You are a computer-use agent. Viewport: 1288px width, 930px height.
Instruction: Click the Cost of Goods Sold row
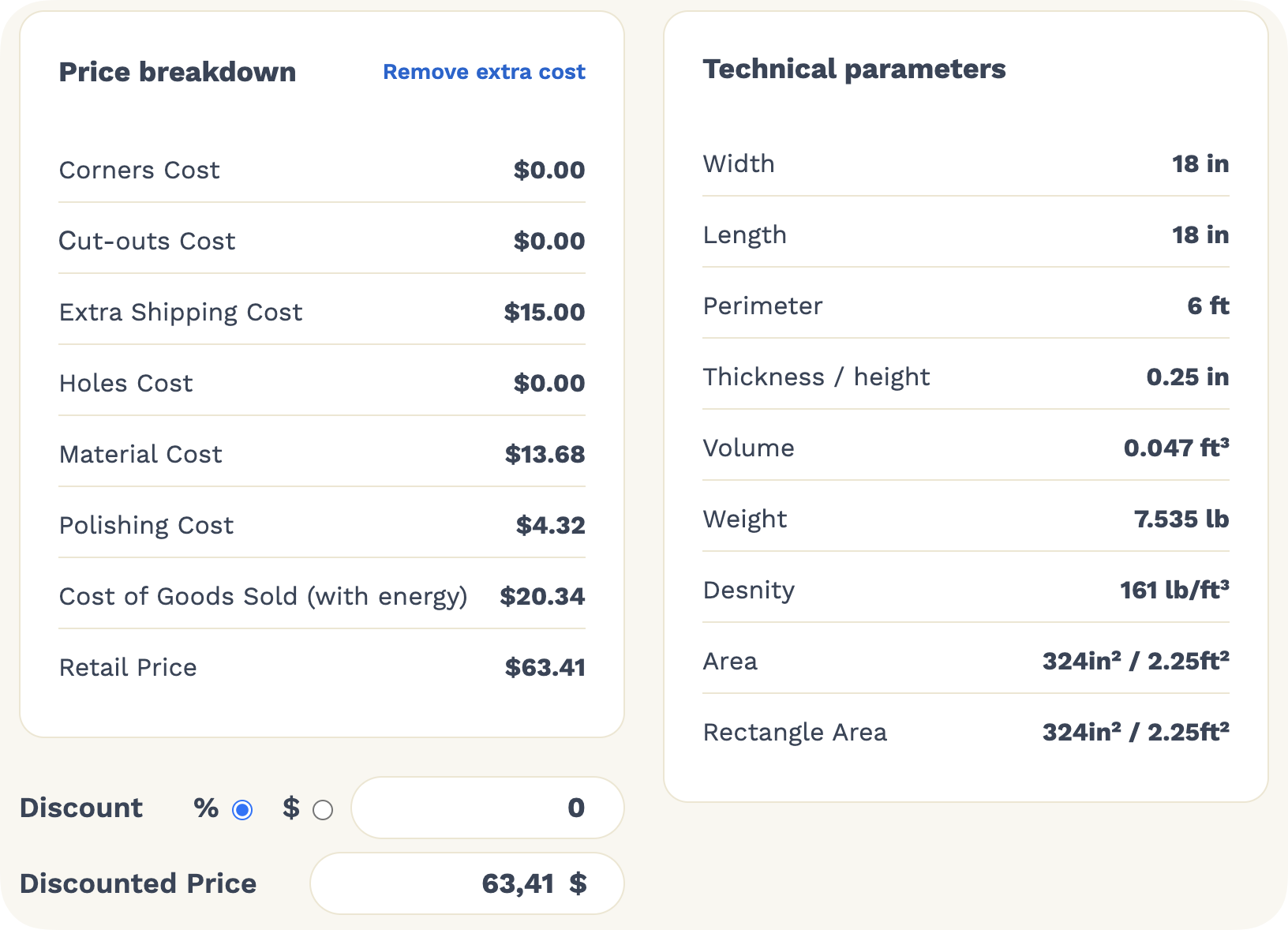322,596
